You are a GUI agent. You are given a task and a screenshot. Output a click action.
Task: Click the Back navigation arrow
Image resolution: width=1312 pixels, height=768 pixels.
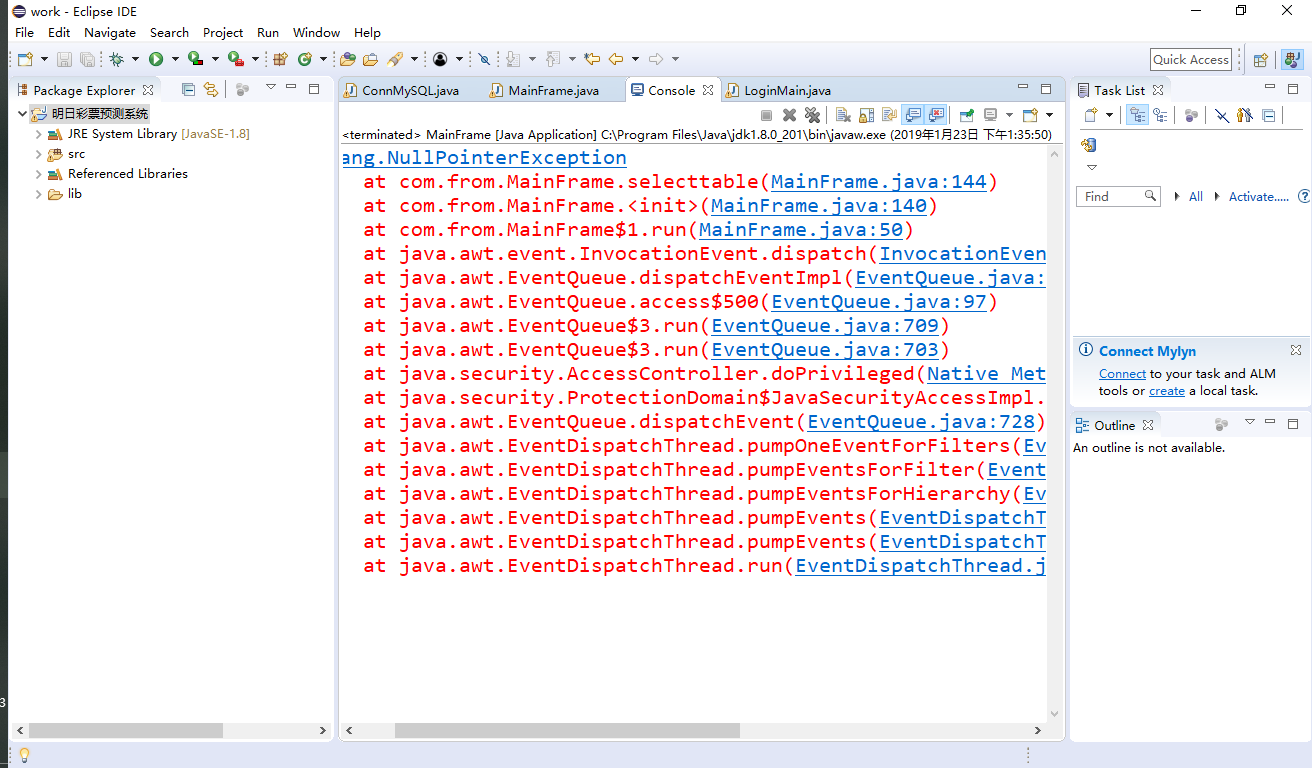(x=616, y=59)
